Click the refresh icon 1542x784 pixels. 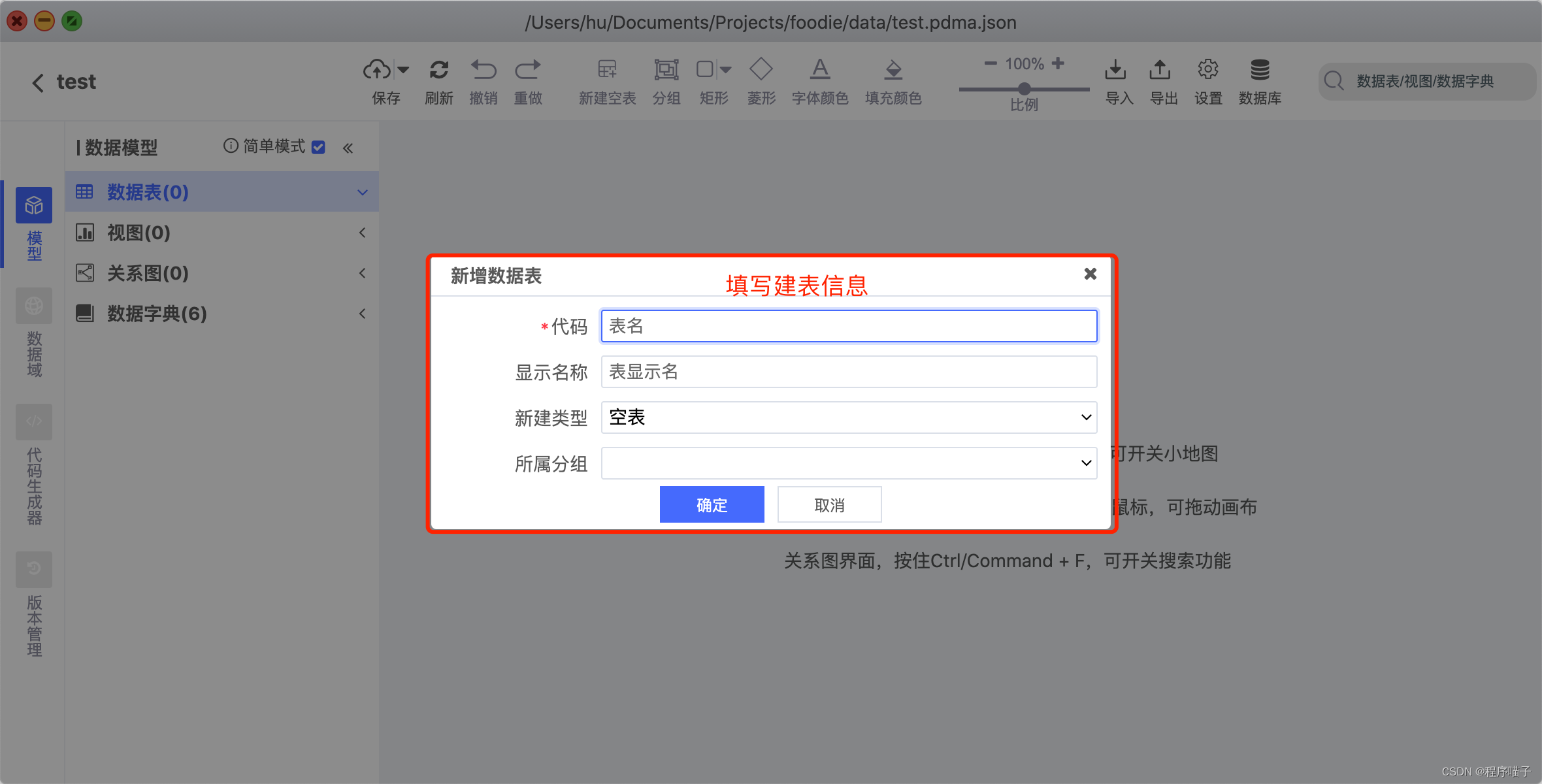click(439, 69)
